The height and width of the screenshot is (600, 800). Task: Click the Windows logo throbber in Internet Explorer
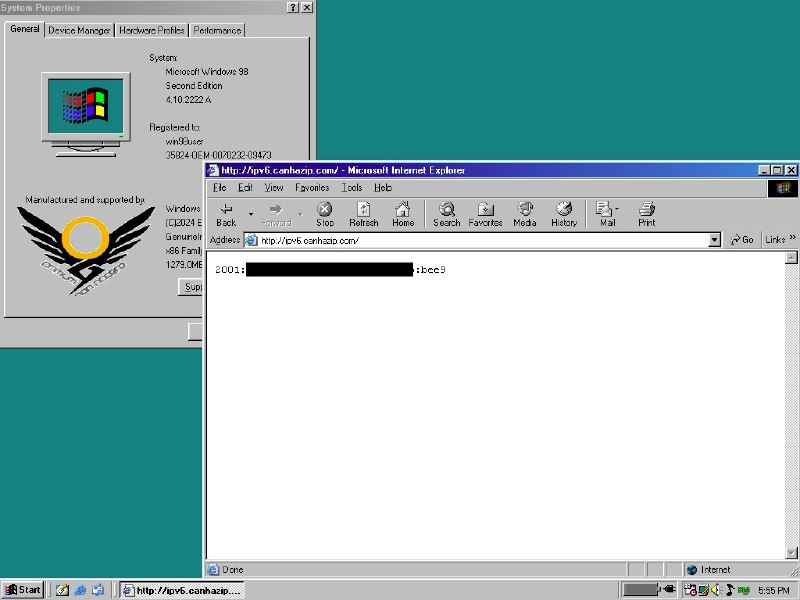tap(783, 189)
